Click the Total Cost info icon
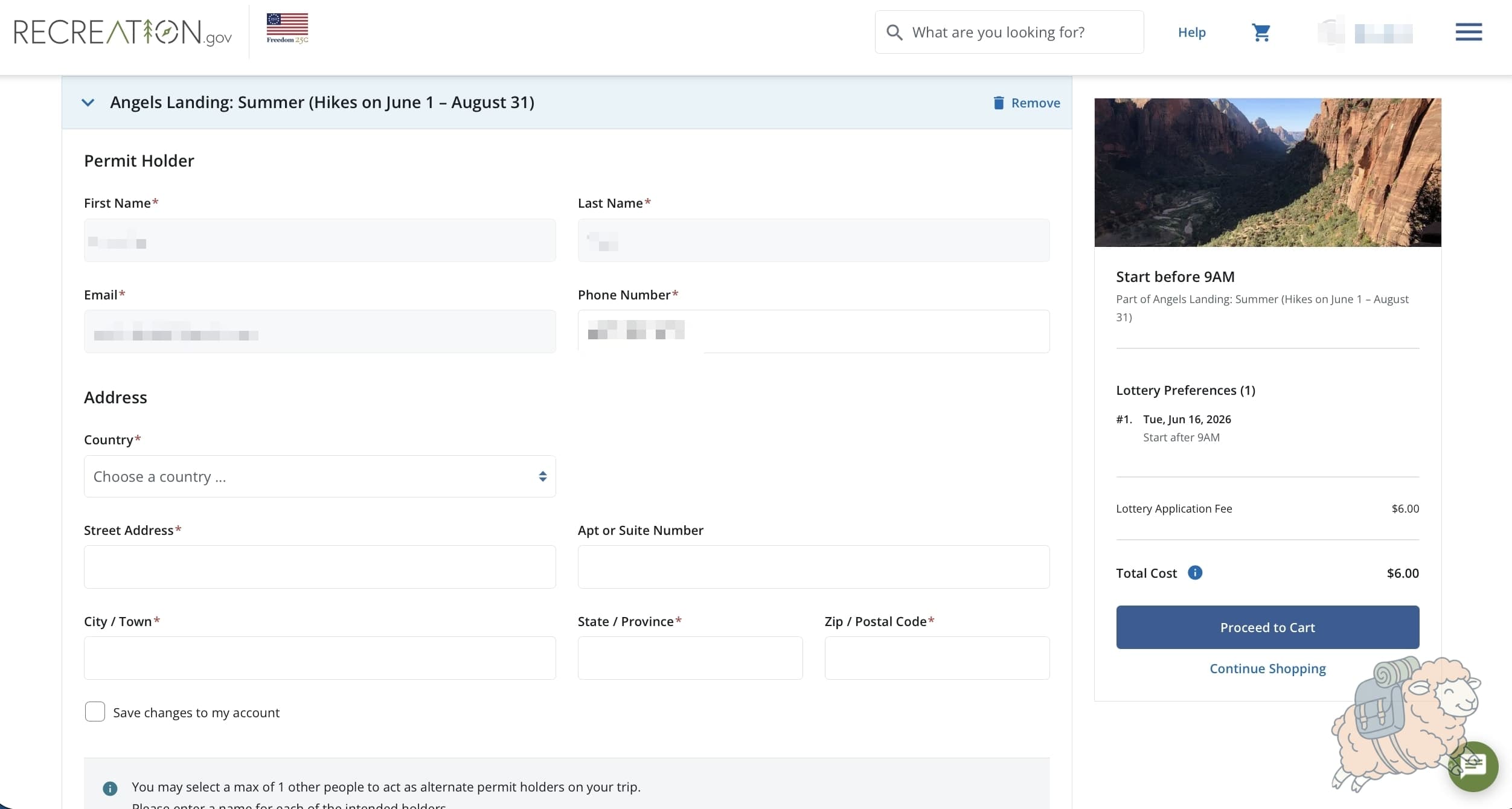This screenshot has width=1512, height=809. click(1195, 572)
